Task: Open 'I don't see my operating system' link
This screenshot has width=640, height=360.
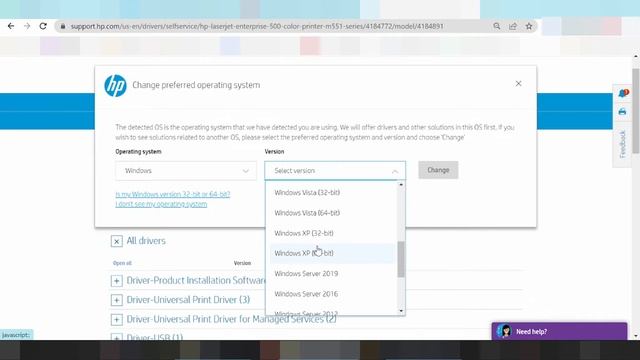Action: [x=161, y=204]
